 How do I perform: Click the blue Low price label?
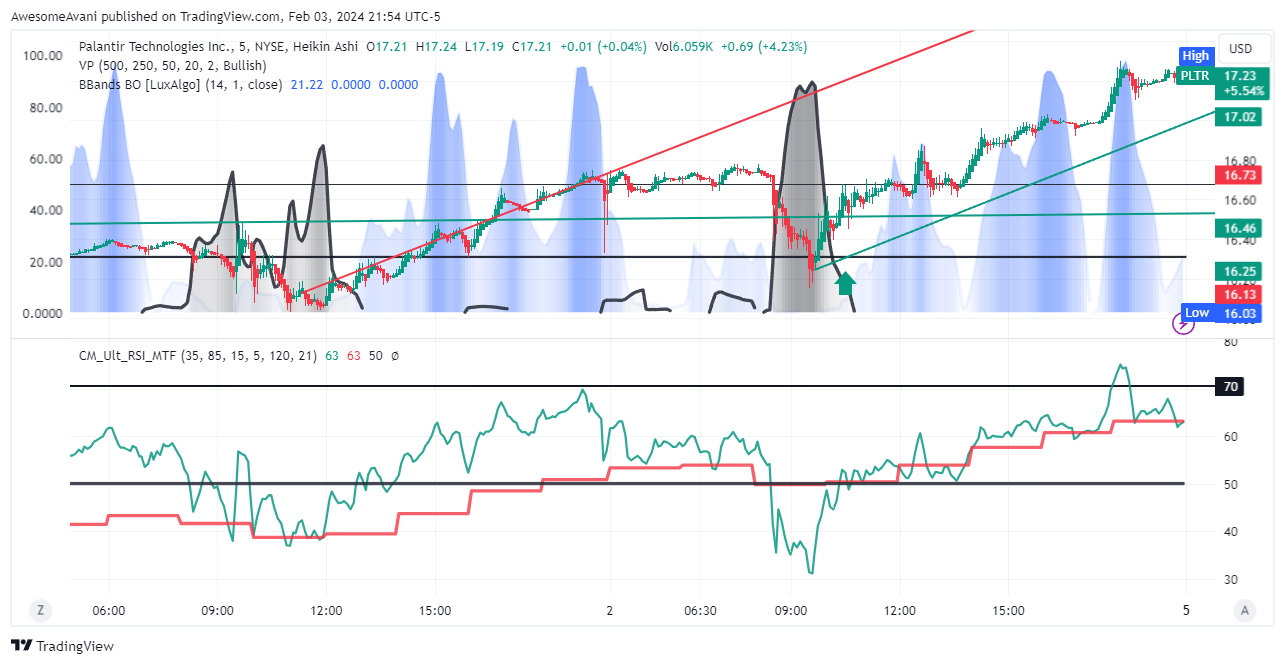pyautogui.click(x=1197, y=313)
